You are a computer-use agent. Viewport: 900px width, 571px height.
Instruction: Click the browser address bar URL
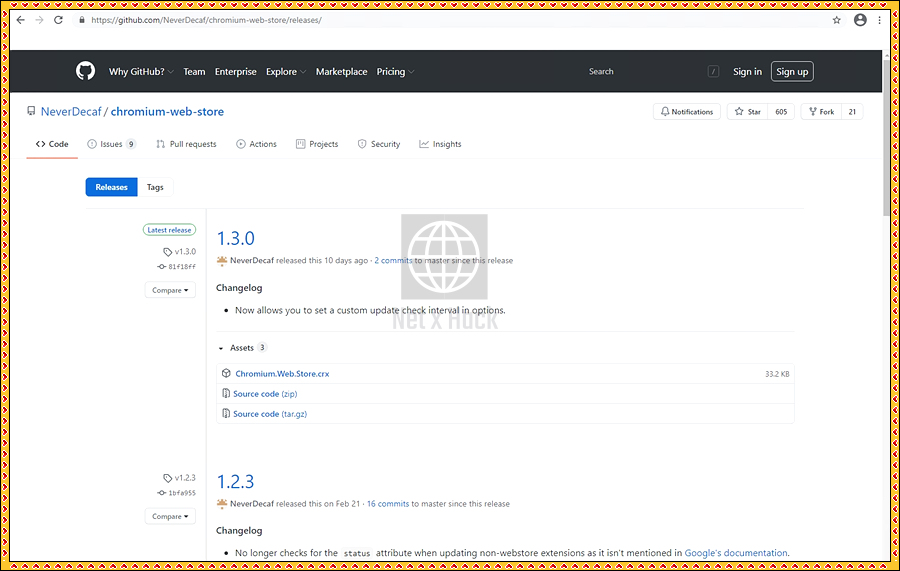(x=206, y=20)
